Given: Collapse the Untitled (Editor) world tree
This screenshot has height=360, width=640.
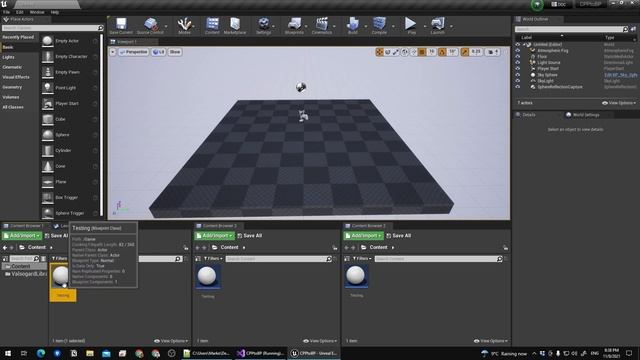Looking at the screenshot, I should click(x=524, y=44).
